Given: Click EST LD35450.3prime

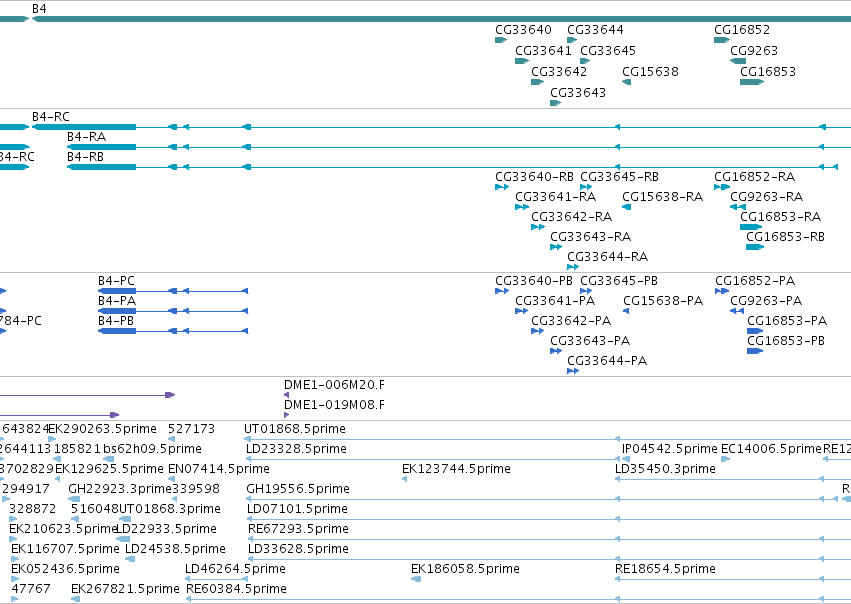Looking at the screenshot, I should tap(665, 469).
